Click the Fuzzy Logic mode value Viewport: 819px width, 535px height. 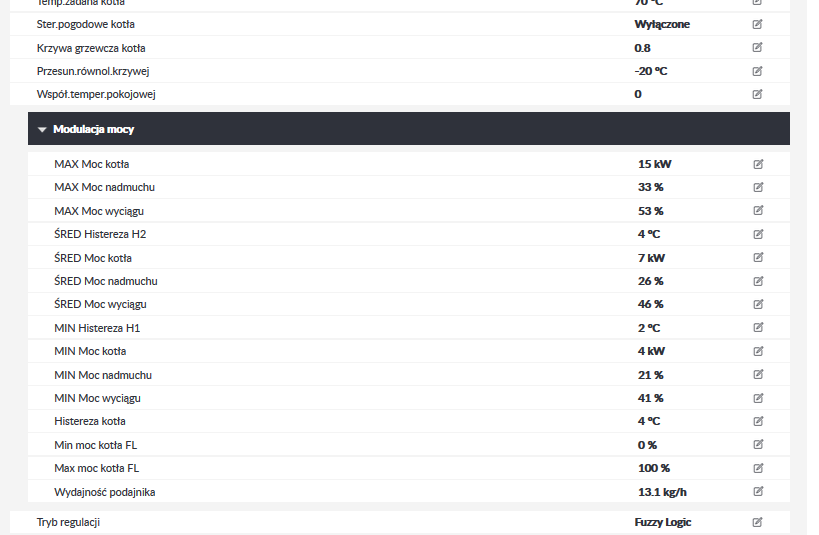(x=663, y=522)
